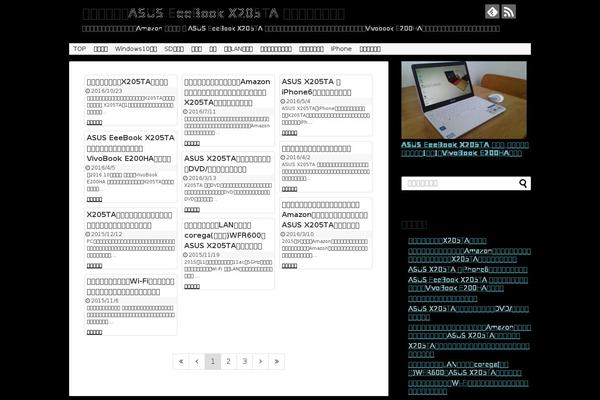The image size is (600, 400).
Task: Open article title dated 2016/4/2
Action: (316, 149)
